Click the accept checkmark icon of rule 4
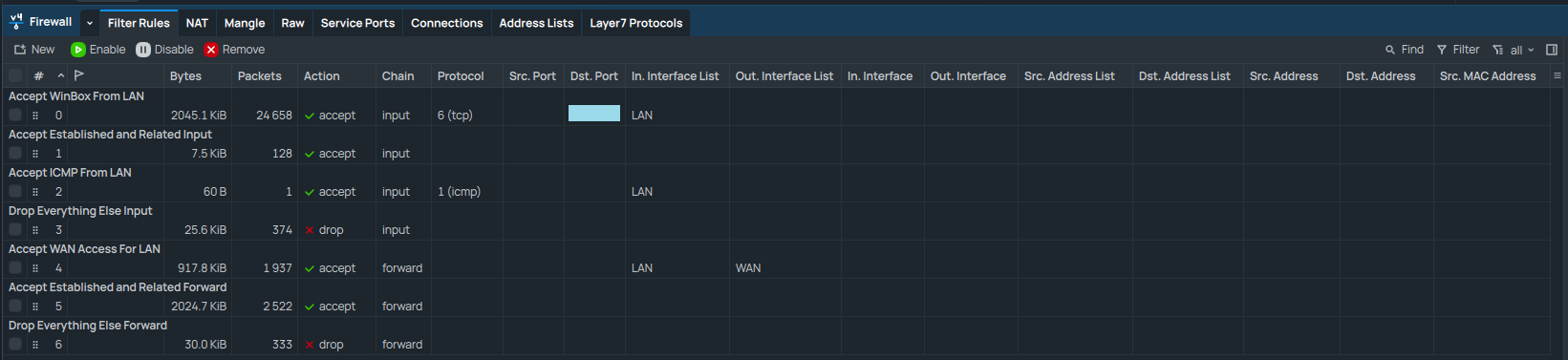The height and width of the screenshot is (360, 1568). 310,268
